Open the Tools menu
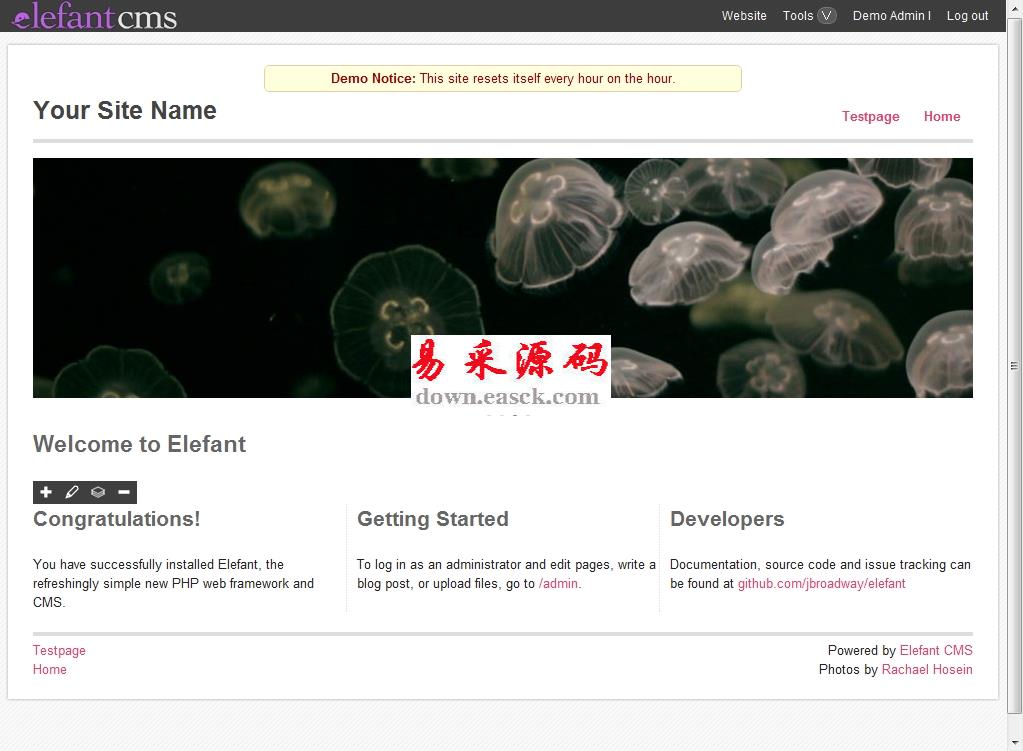 (797, 16)
